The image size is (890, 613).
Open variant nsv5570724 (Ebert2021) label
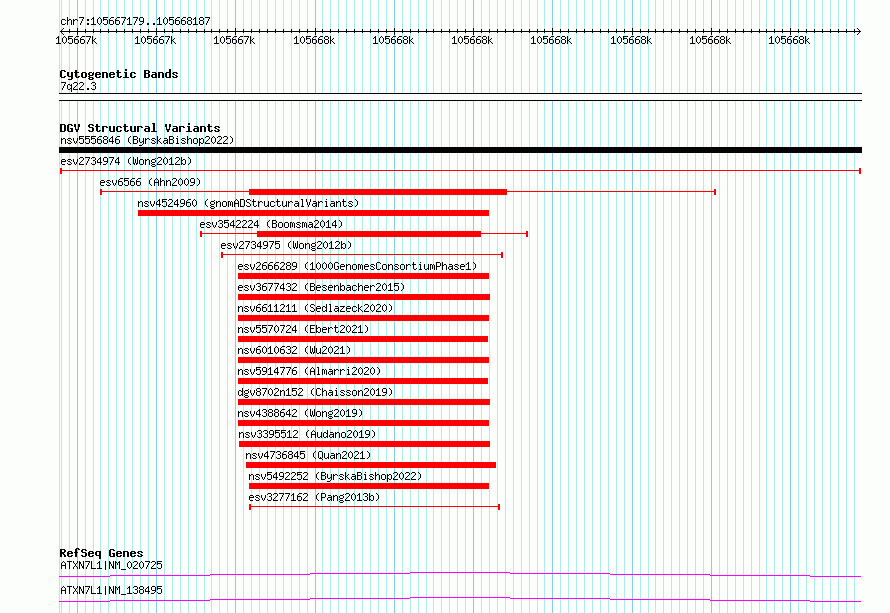pyautogui.click(x=303, y=329)
